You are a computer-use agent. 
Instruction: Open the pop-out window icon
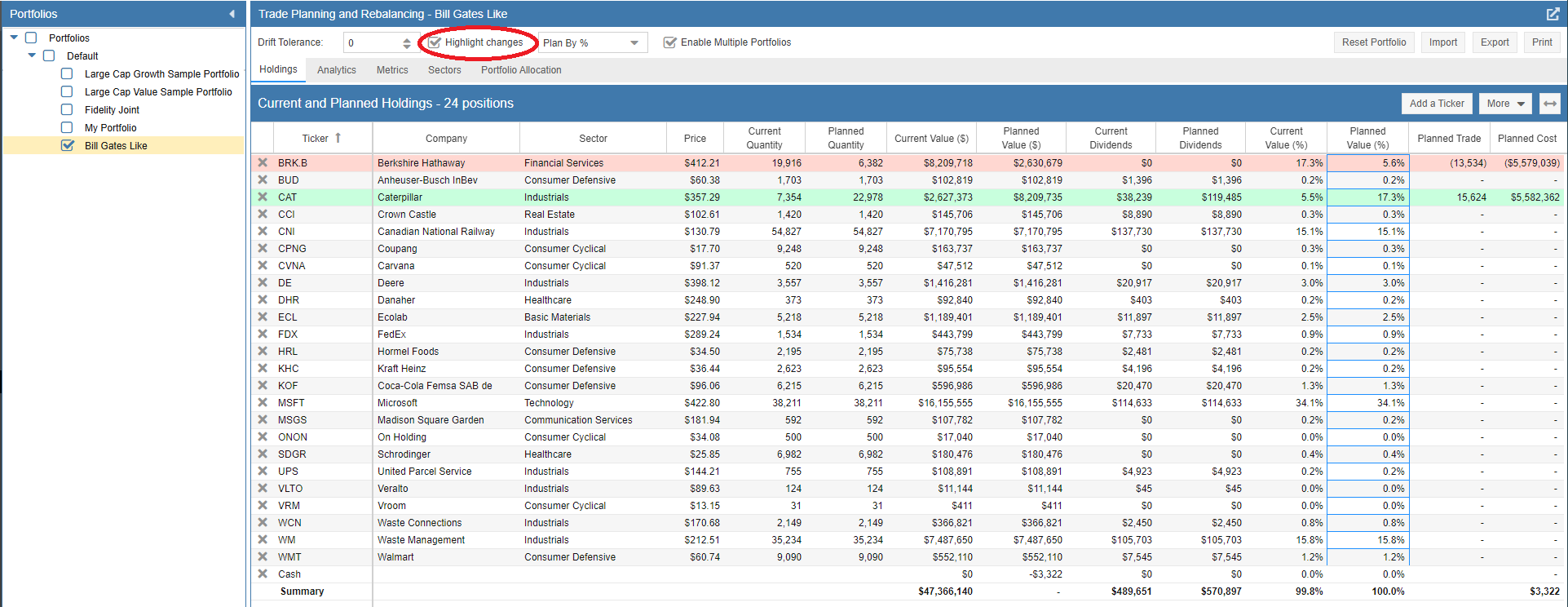(x=1553, y=14)
